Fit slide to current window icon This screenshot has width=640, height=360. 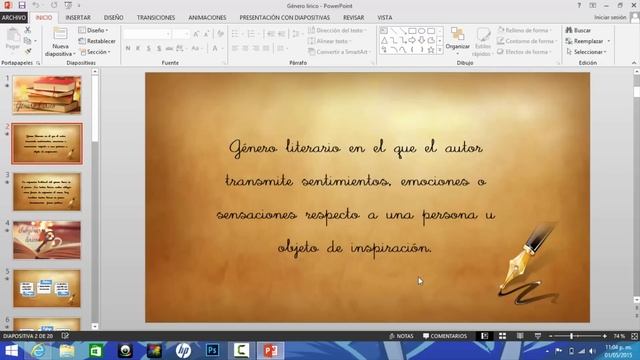(634, 336)
